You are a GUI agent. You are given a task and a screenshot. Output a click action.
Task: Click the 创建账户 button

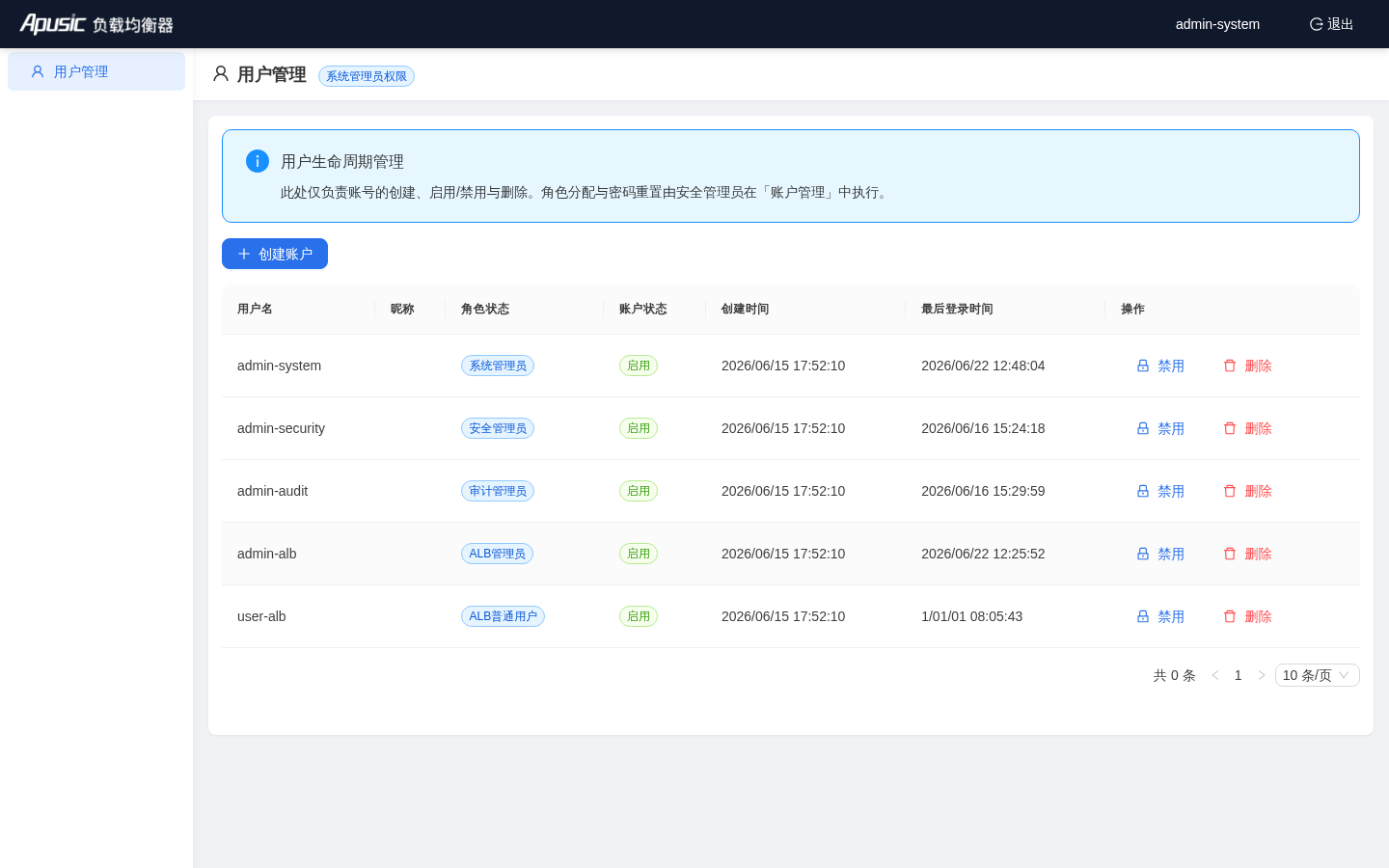click(x=275, y=254)
